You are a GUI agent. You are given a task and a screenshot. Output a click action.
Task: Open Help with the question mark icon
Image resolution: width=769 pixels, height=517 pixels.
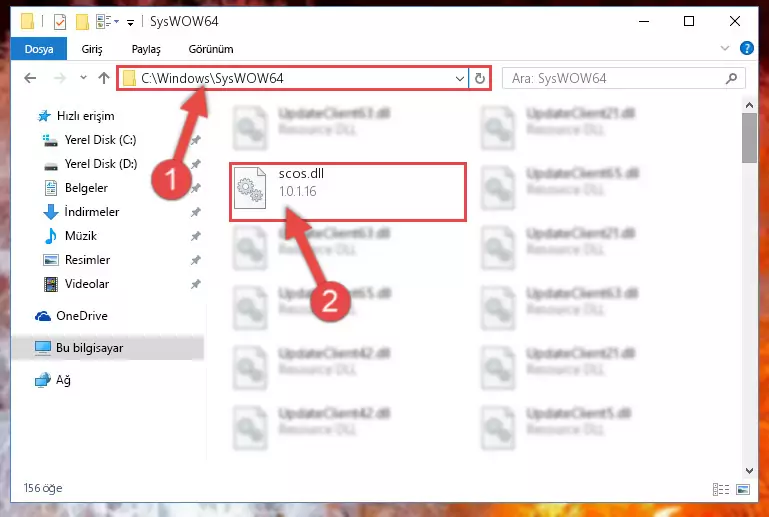(746, 48)
